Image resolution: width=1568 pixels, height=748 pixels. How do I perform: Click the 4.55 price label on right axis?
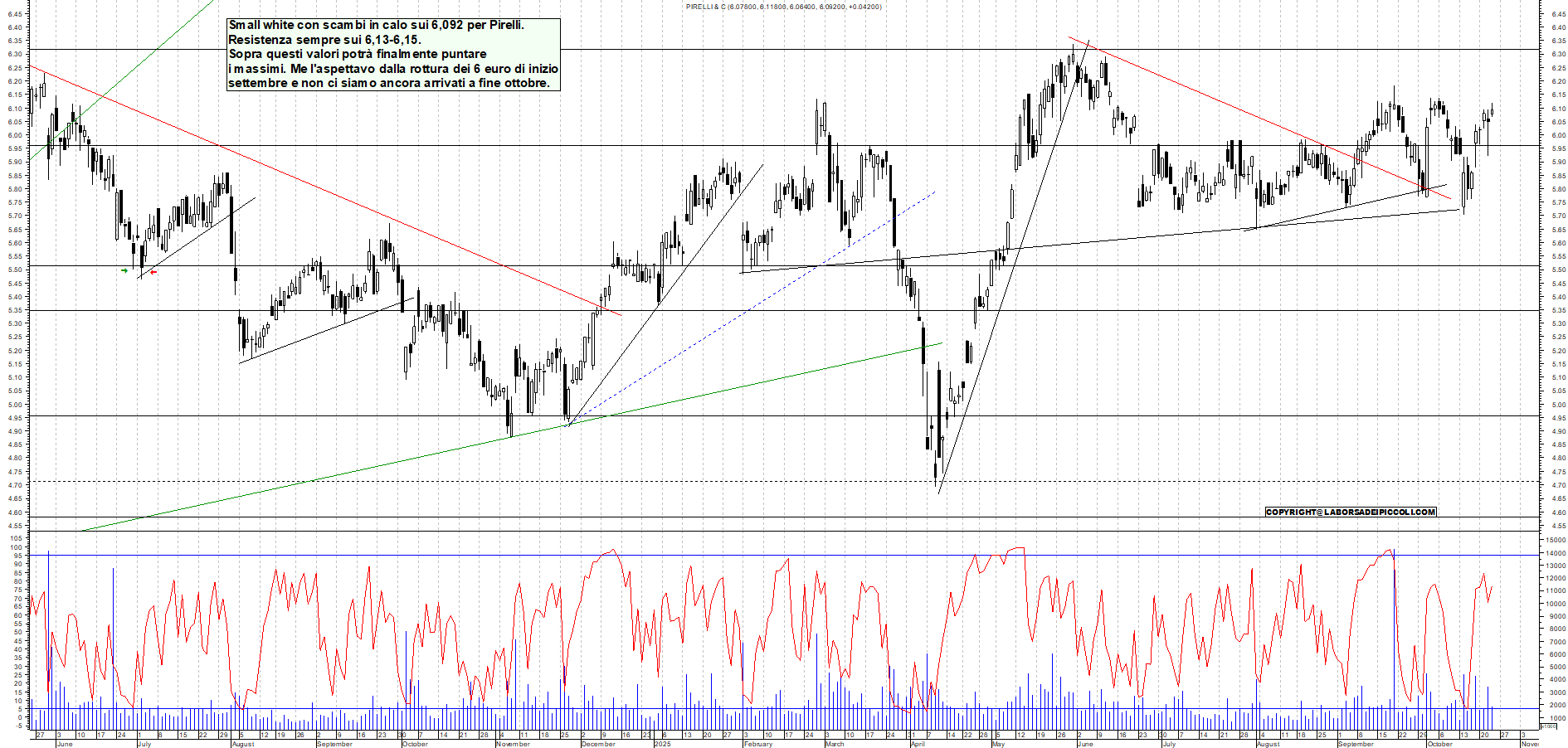click(x=1557, y=526)
